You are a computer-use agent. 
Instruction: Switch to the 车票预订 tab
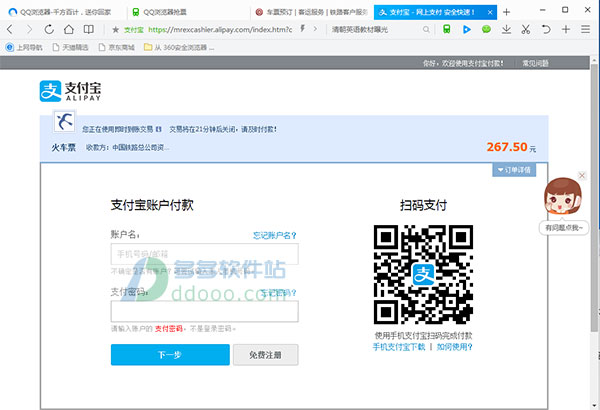click(312, 12)
